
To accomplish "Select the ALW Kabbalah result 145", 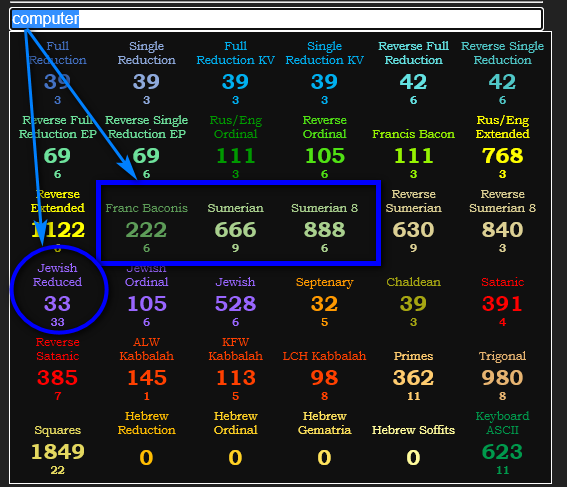I will click(146, 377).
